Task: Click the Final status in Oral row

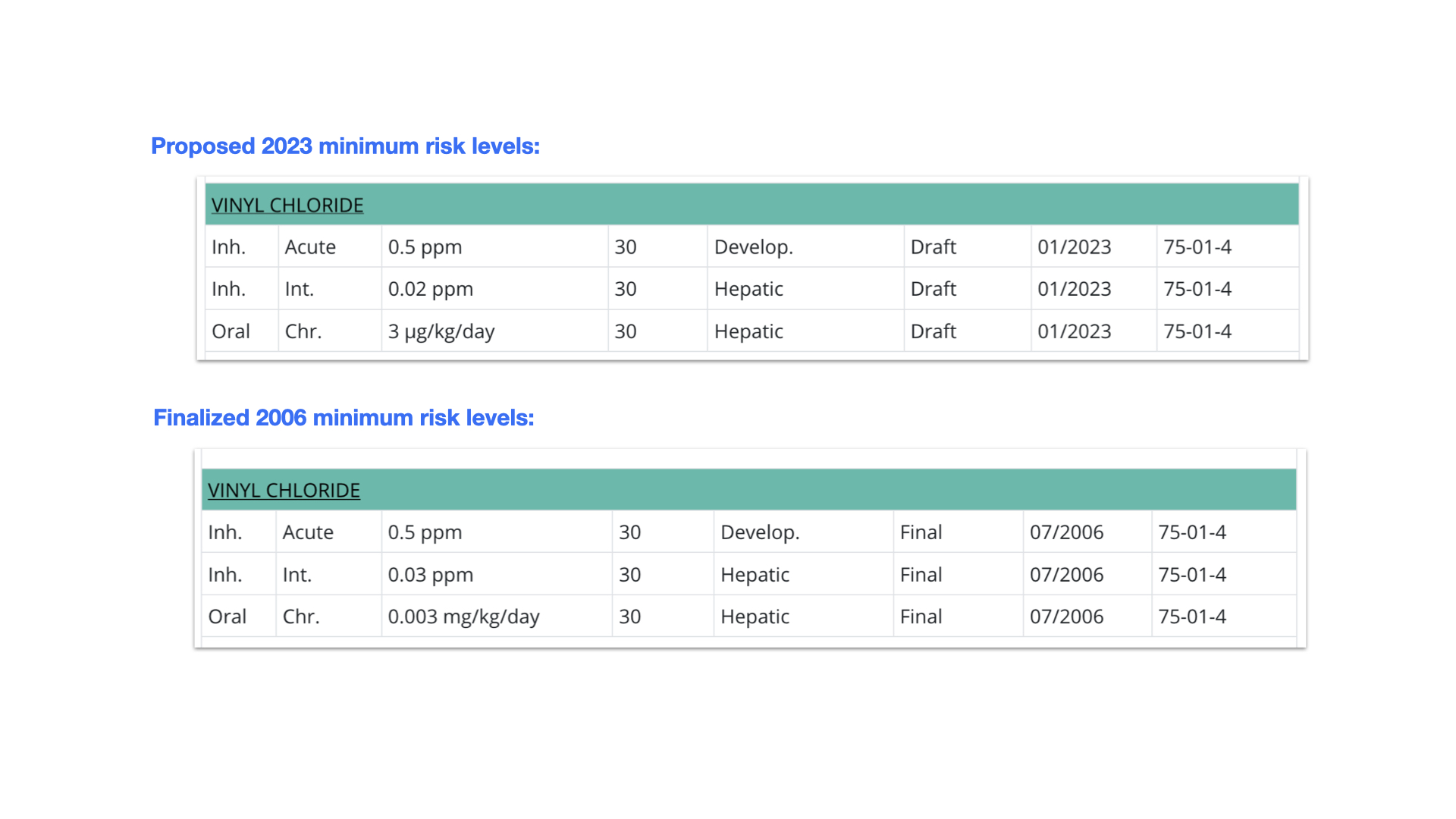Action: click(x=921, y=617)
